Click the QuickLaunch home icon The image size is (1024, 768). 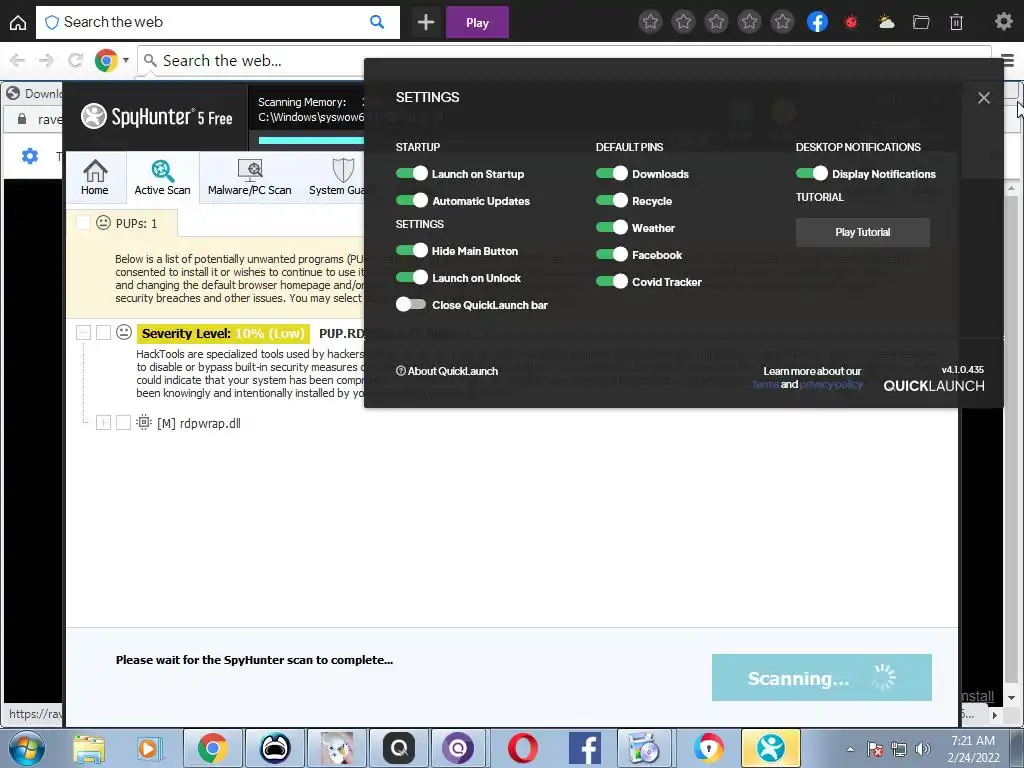click(18, 23)
